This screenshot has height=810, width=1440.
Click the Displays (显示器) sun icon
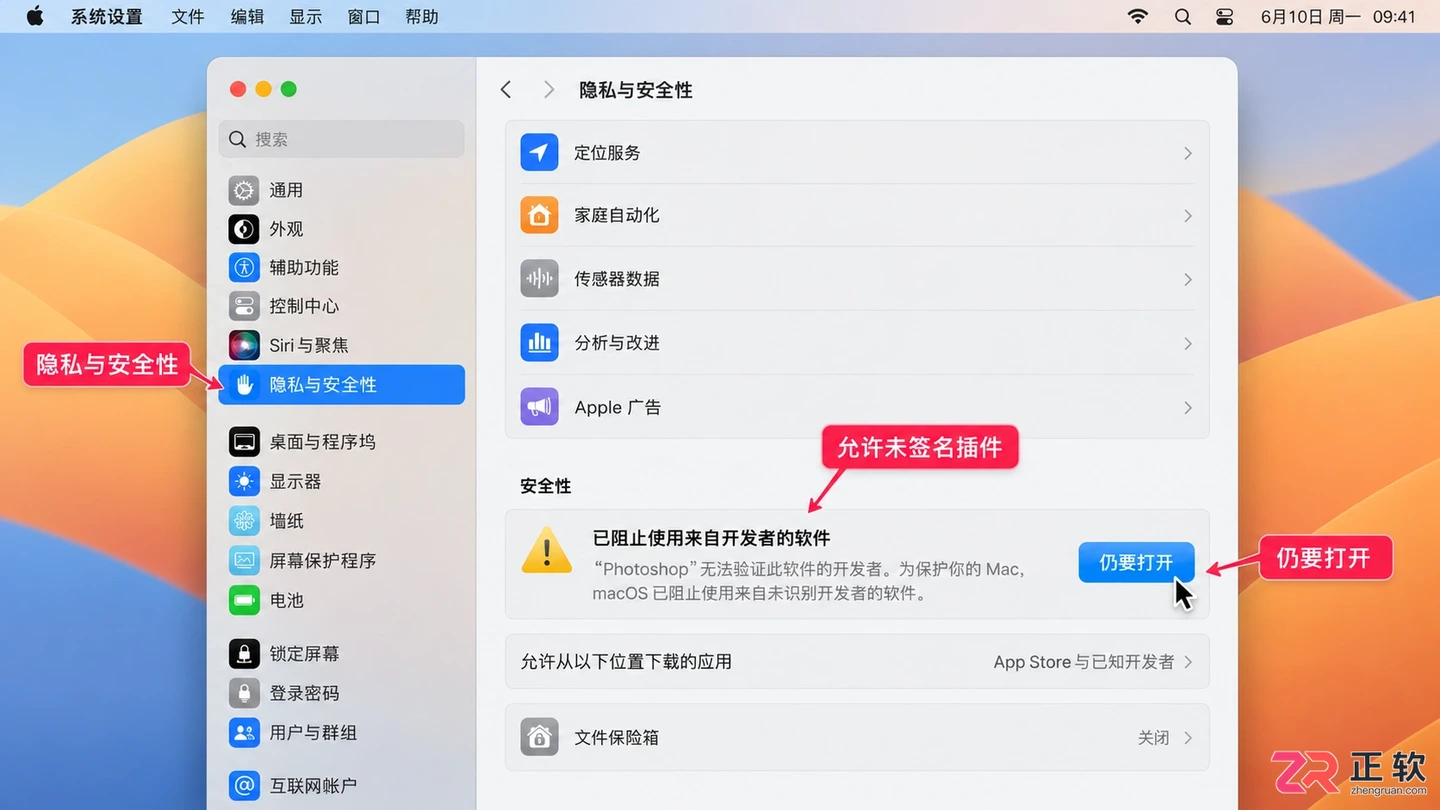(244, 481)
